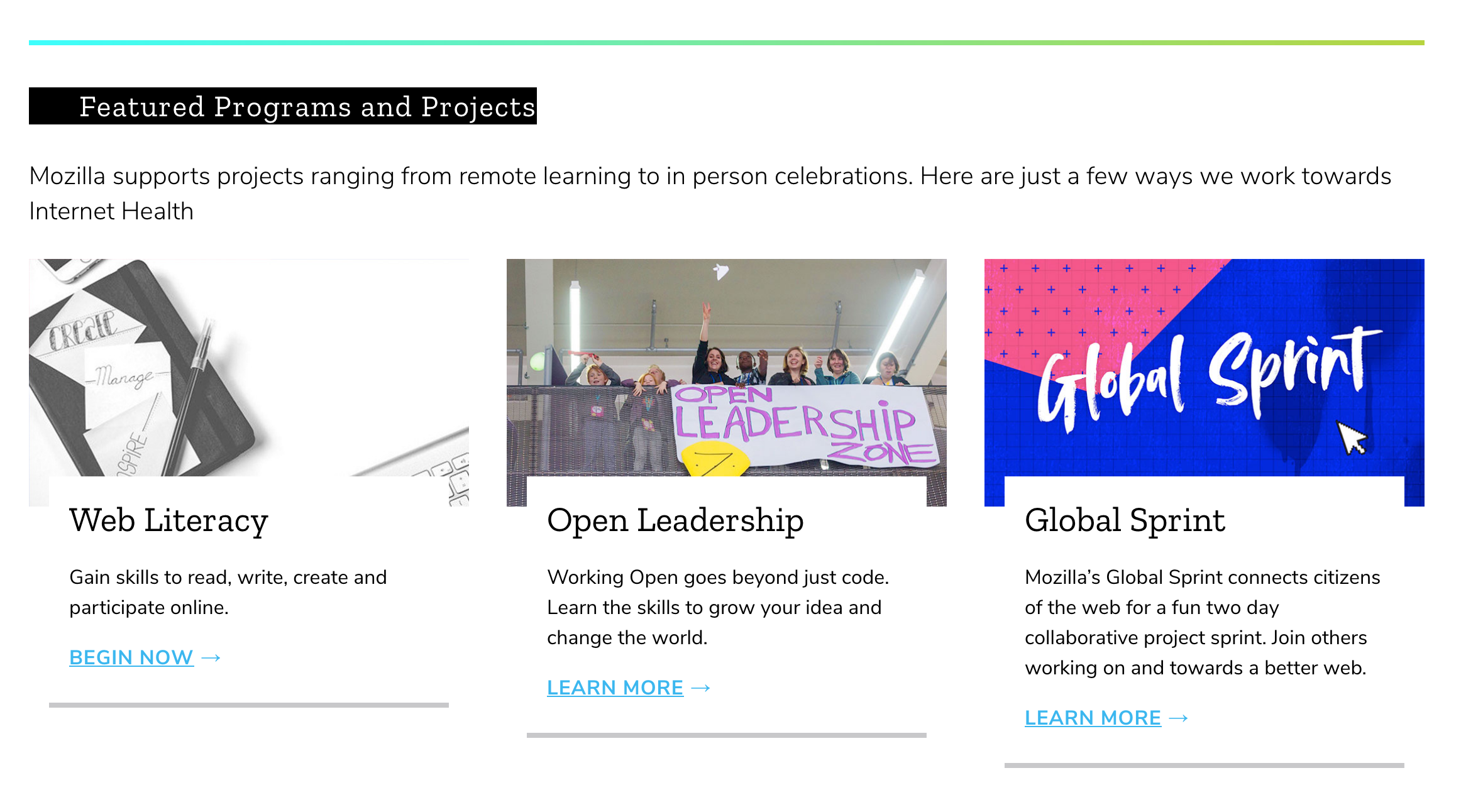This screenshot has height=812, width=1461.
Task: Open LEARN MORE link under Global Sprint
Action: click(x=1093, y=718)
